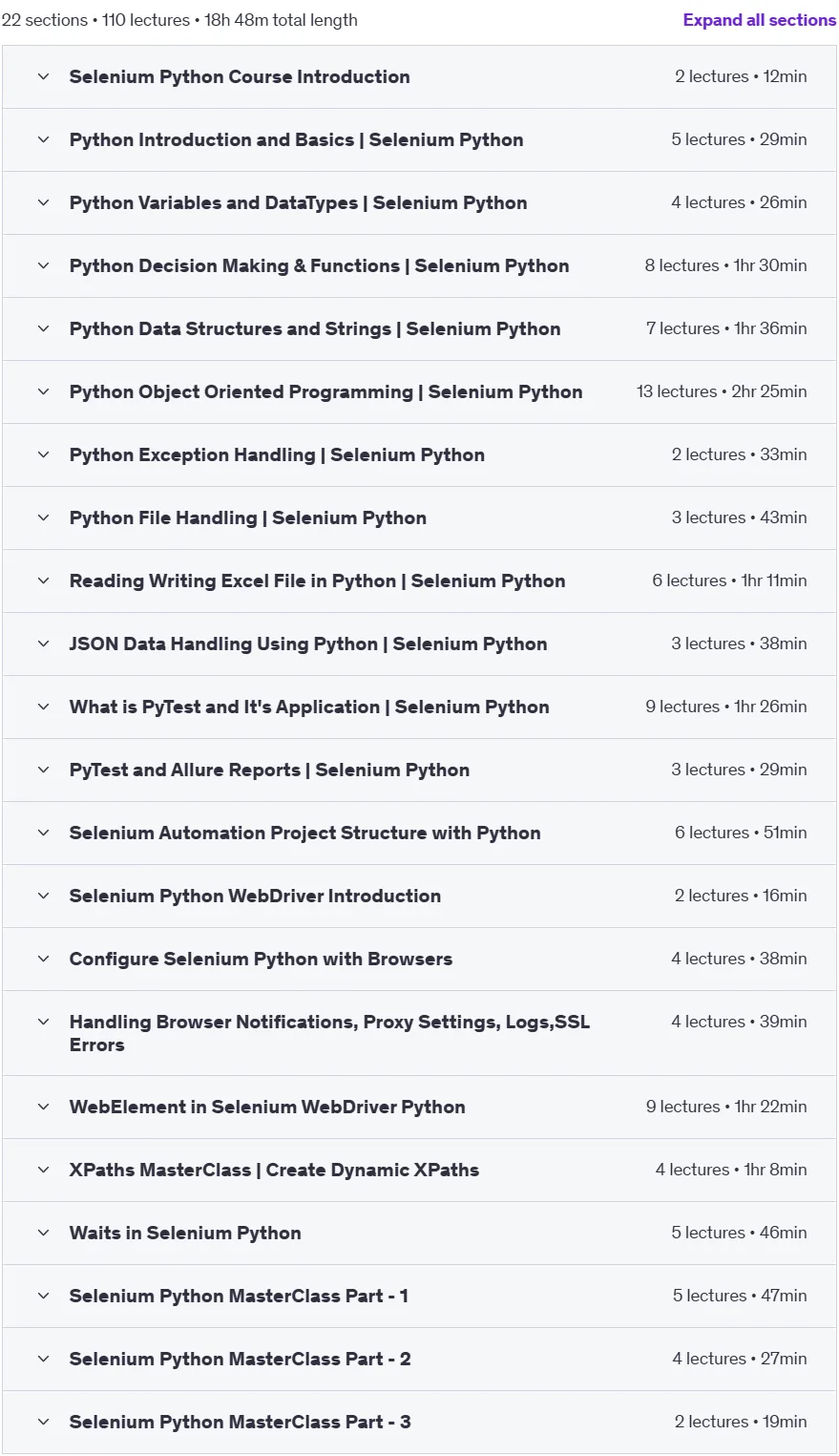Select Python Exception Handling section title

pyautogui.click(x=277, y=454)
